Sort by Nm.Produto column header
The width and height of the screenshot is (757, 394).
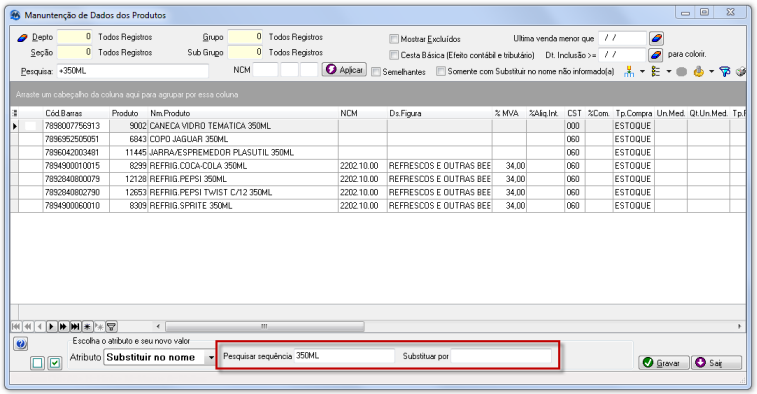coord(243,113)
